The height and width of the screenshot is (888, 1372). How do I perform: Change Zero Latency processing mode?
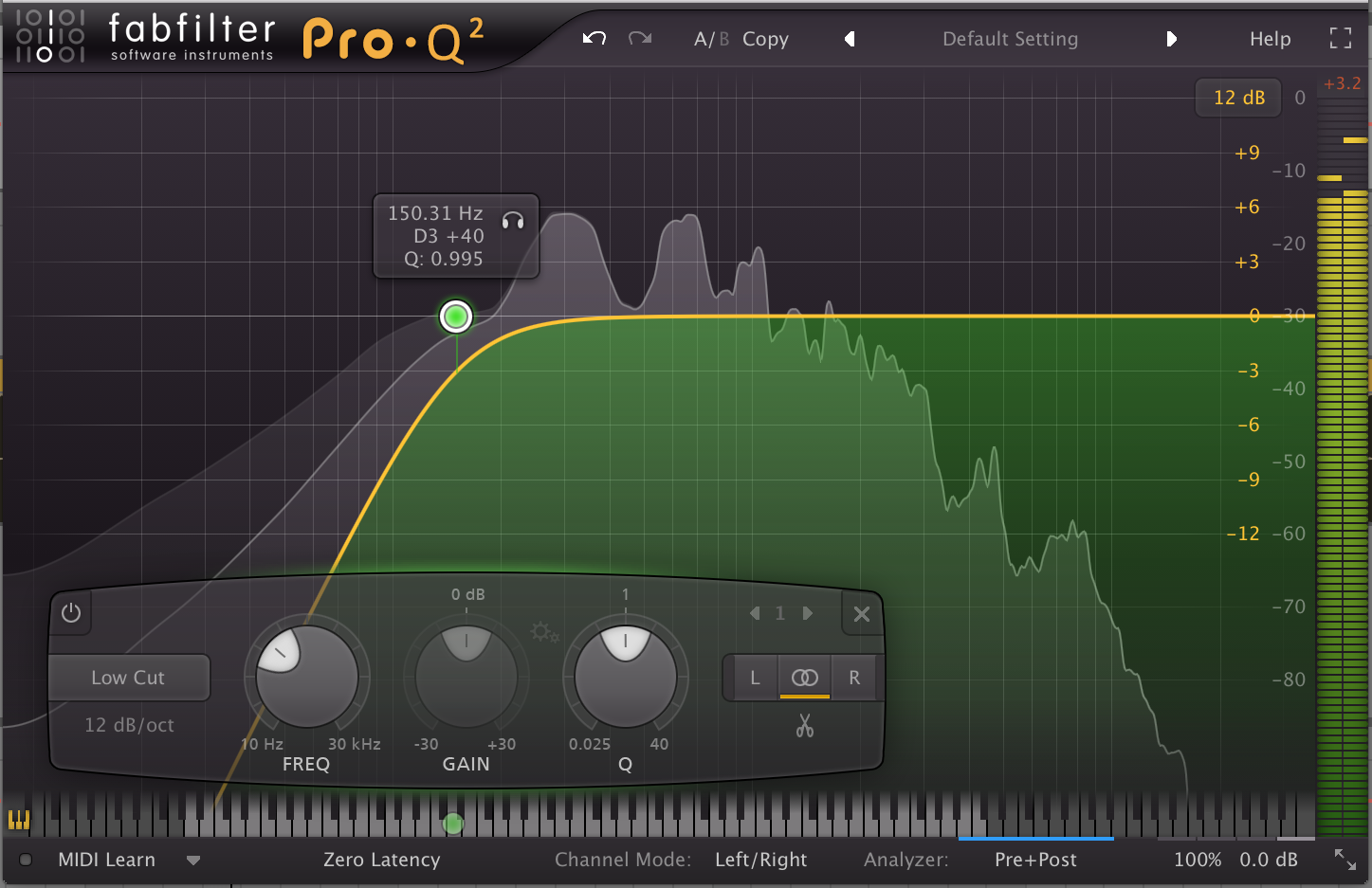381,860
